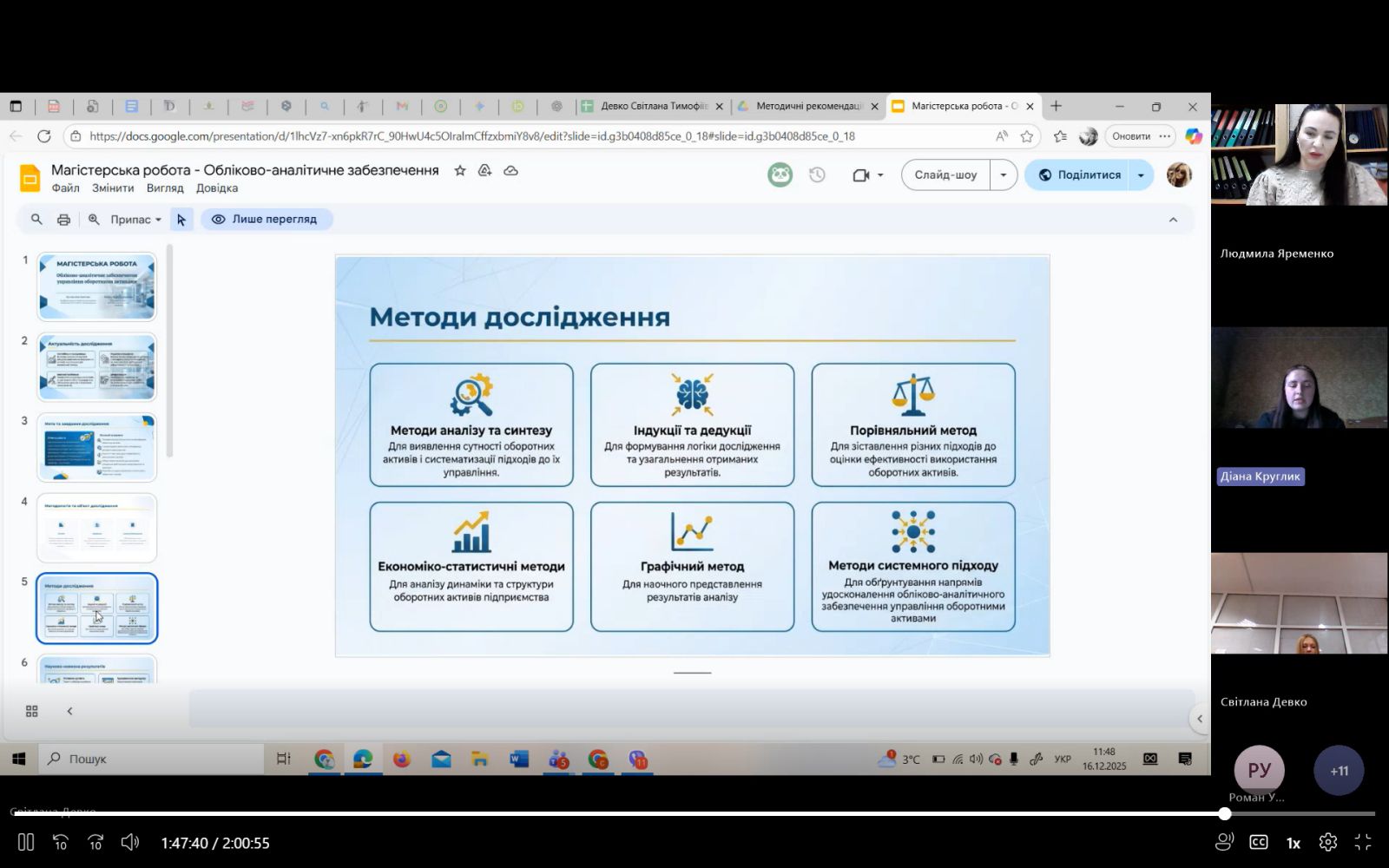Expand the Слайд-шоу dropdown arrow
Image resolution: width=1389 pixels, height=868 pixels.
point(1003,175)
